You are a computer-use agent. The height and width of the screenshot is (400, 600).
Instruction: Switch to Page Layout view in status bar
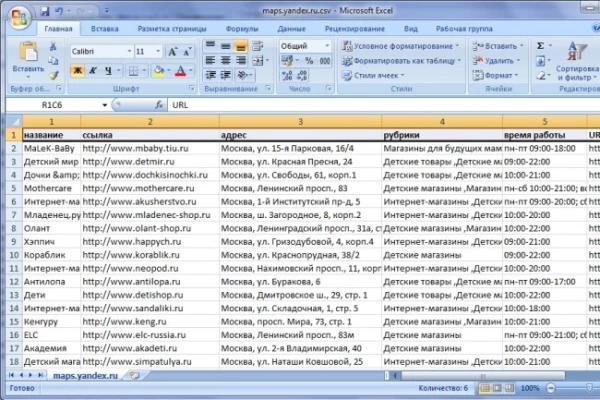(497, 388)
